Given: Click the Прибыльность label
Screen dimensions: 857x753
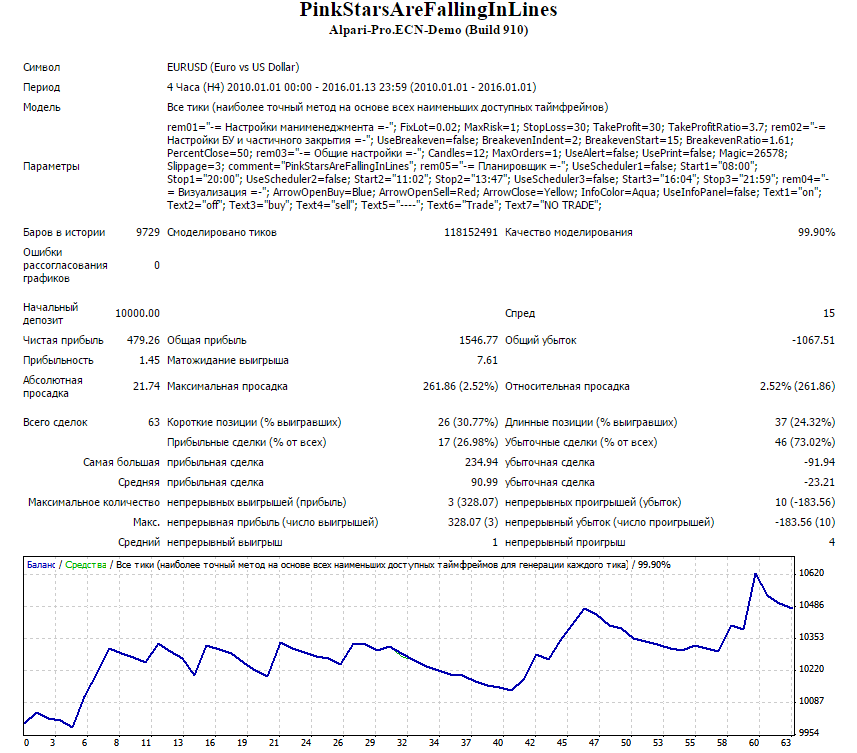Looking at the screenshot, I should pos(58,361).
